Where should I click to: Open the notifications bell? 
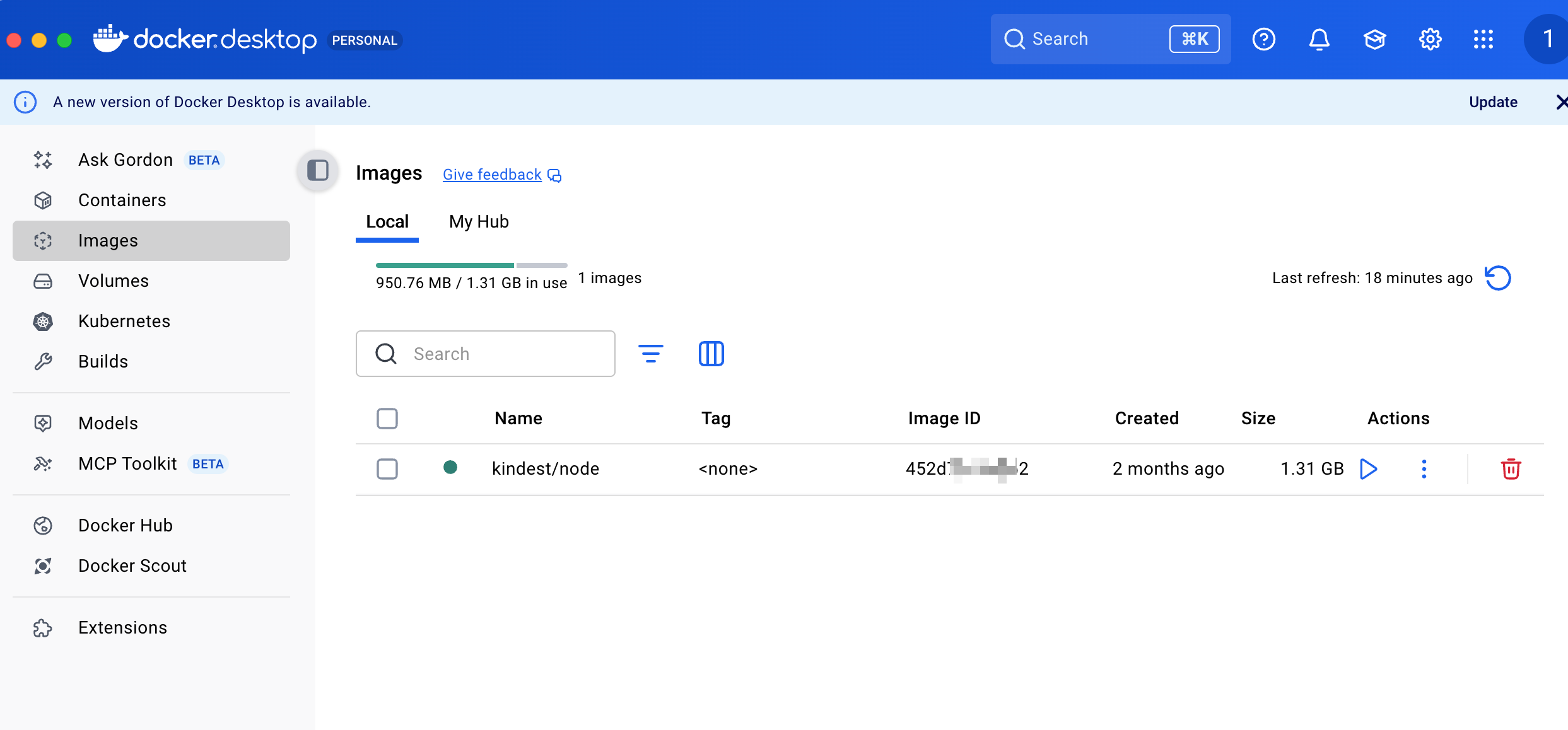click(x=1319, y=40)
